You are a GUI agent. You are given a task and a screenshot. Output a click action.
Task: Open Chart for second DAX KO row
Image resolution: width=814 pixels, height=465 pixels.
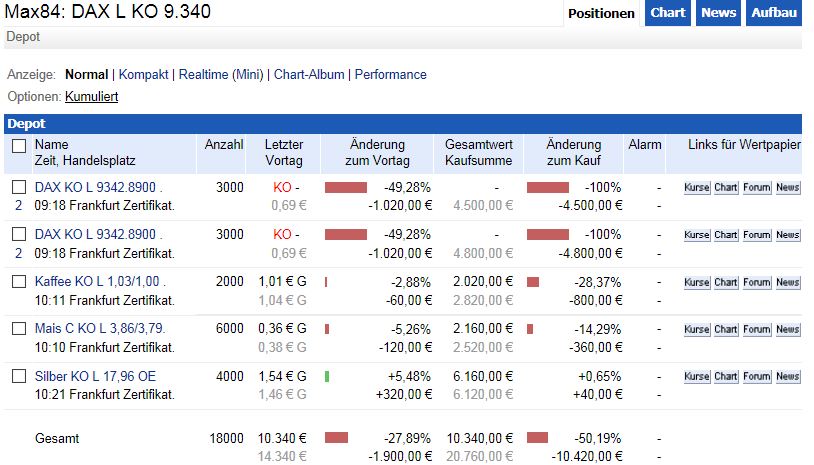point(726,235)
